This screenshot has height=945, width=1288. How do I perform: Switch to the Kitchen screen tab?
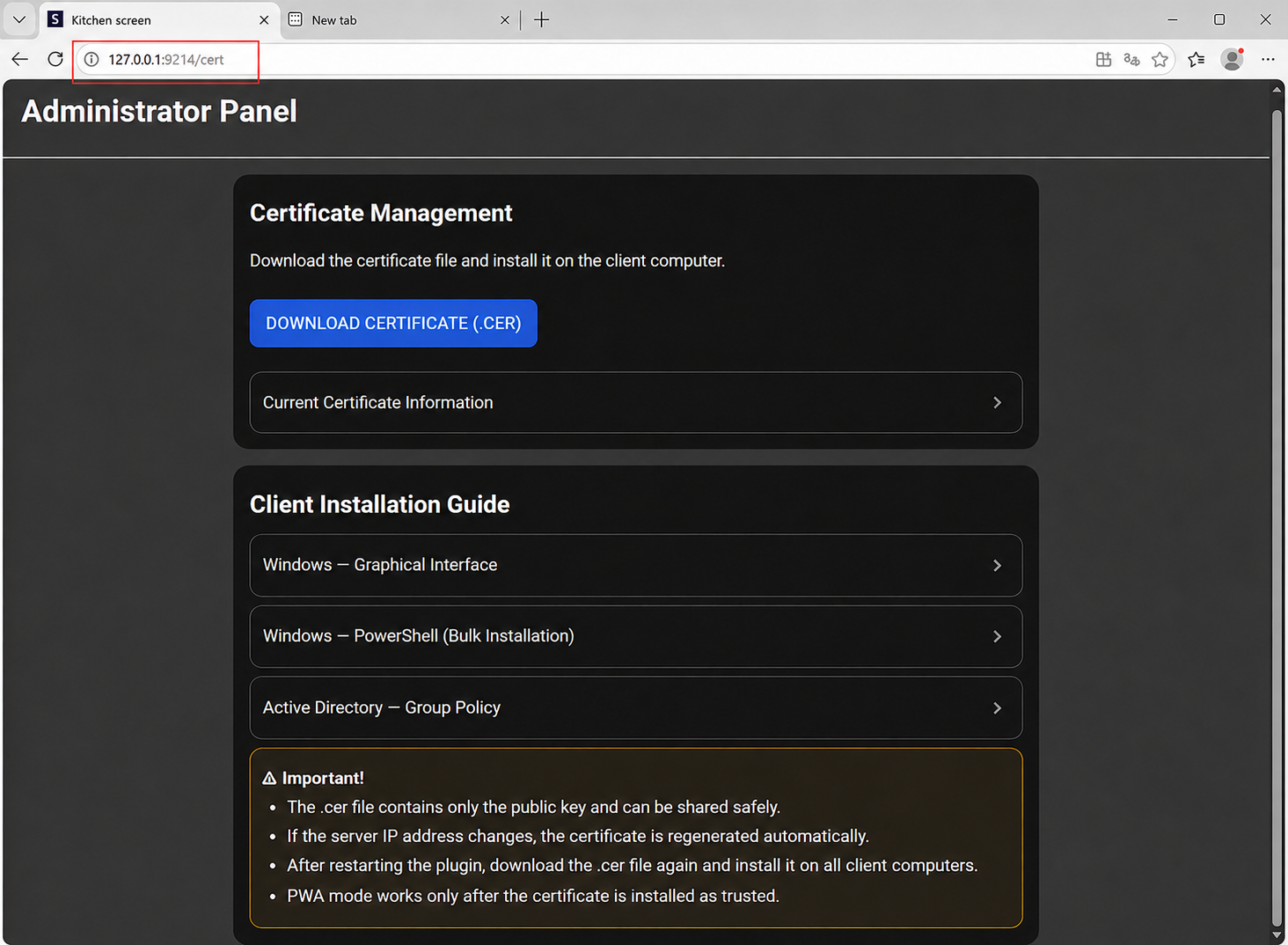[x=158, y=19]
